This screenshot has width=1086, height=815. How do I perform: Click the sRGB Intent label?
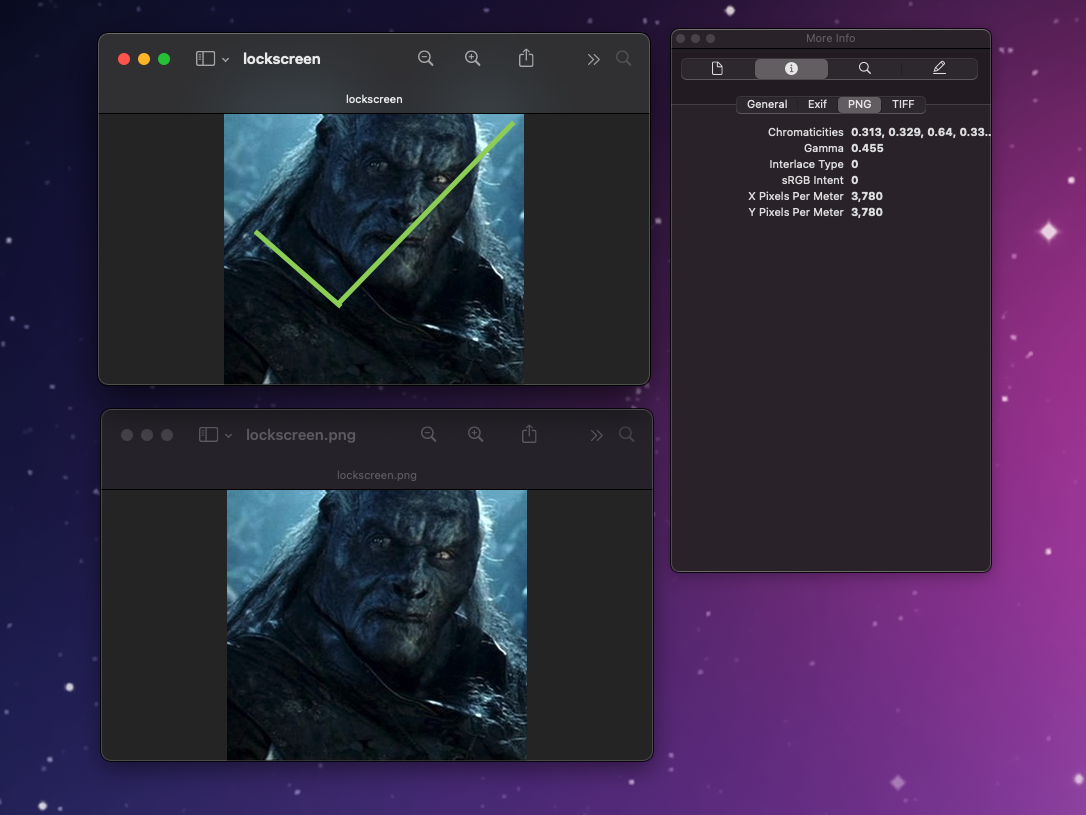click(x=812, y=180)
